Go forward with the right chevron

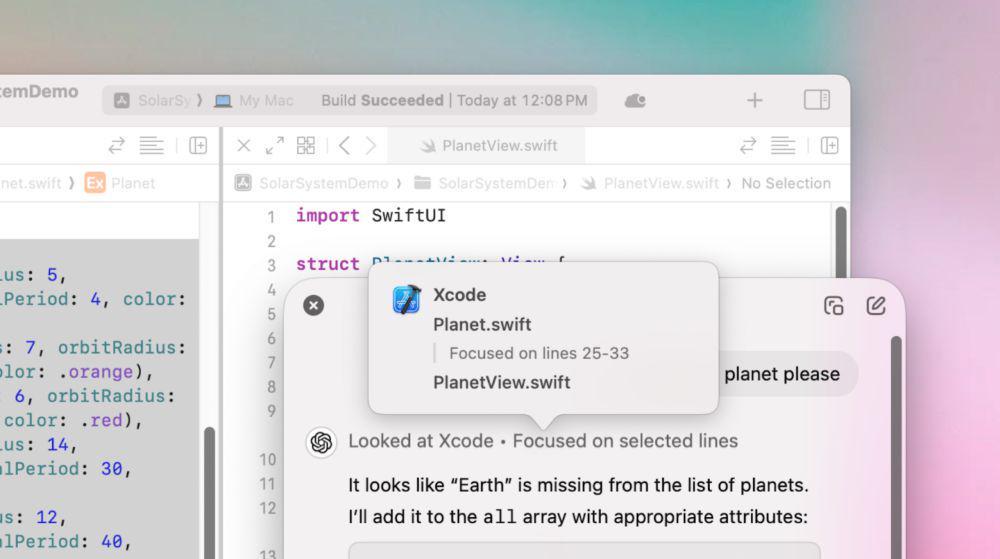click(371, 145)
